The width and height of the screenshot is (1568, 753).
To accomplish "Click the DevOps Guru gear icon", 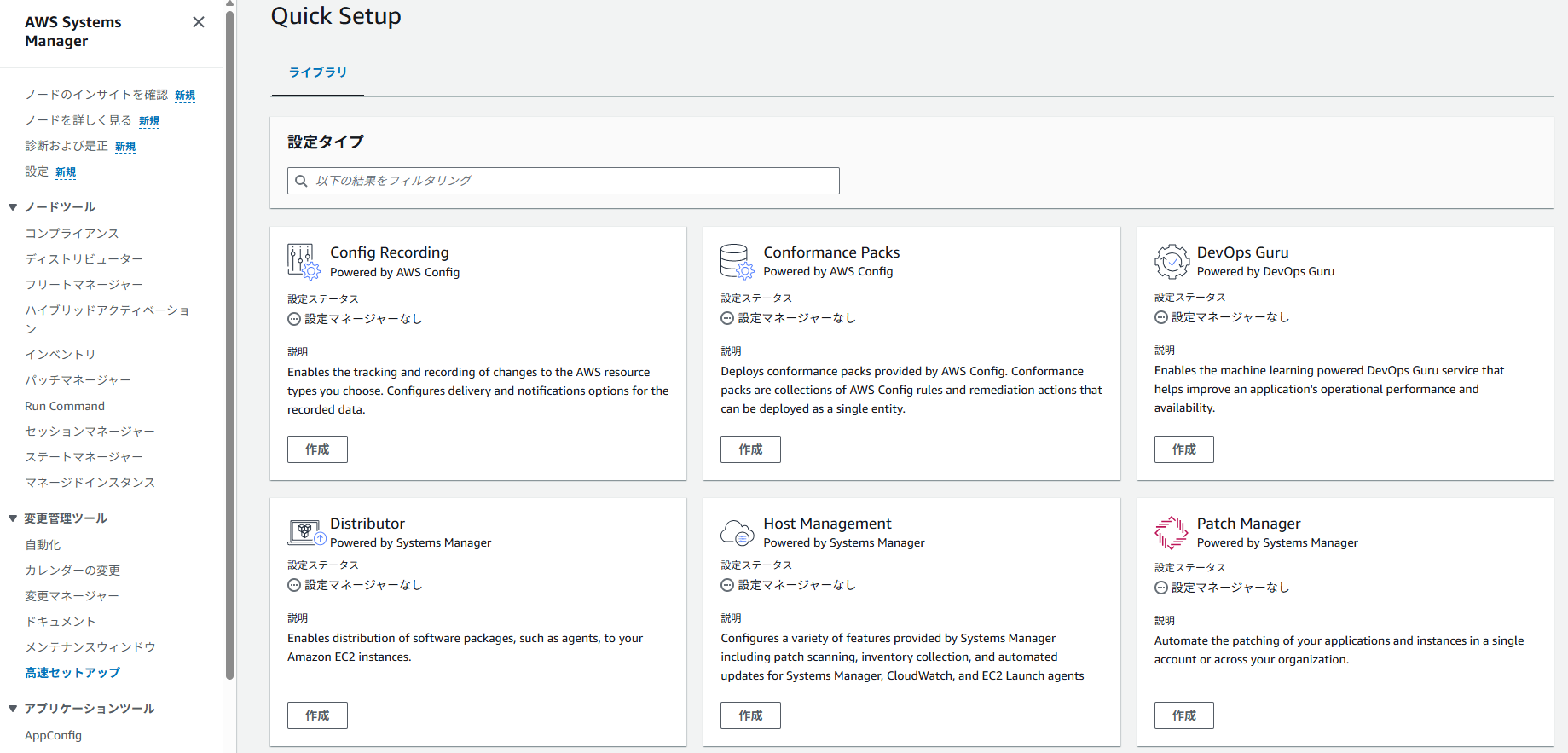I will point(1172,261).
